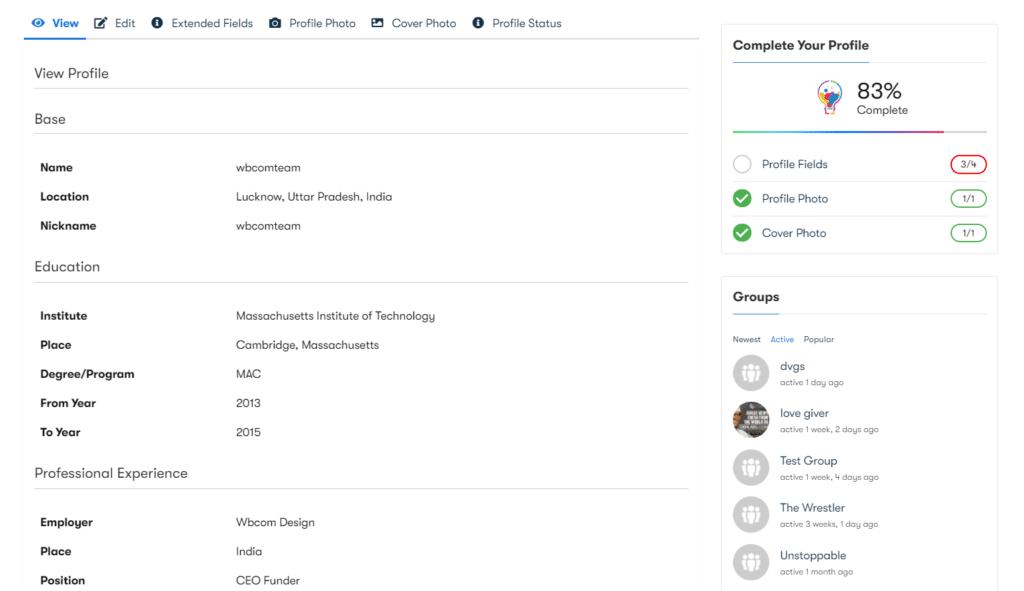Open the Test Group link
The image size is (1024, 591).
tap(808, 461)
